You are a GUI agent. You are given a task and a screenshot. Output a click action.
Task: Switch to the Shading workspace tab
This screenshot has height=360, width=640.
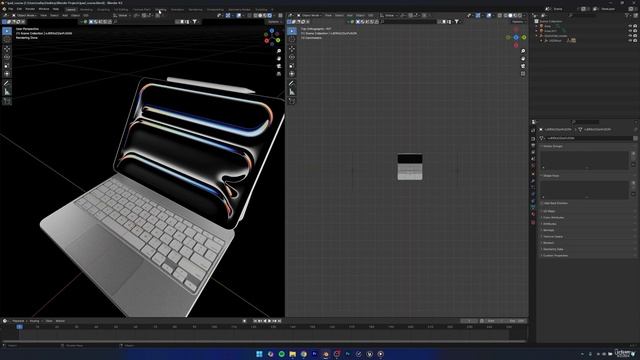tap(161, 9)
